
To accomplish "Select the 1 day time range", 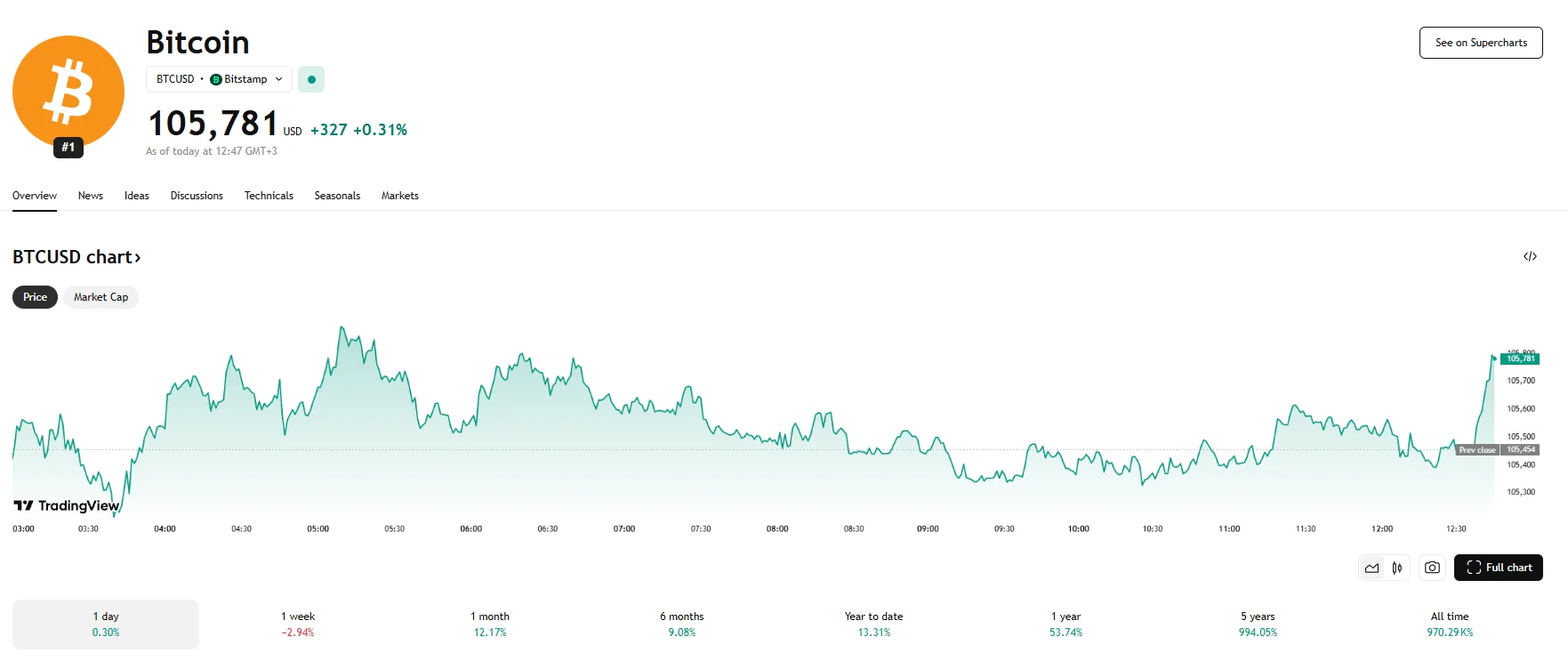I will pyautogui.click(x=106, y=624).
